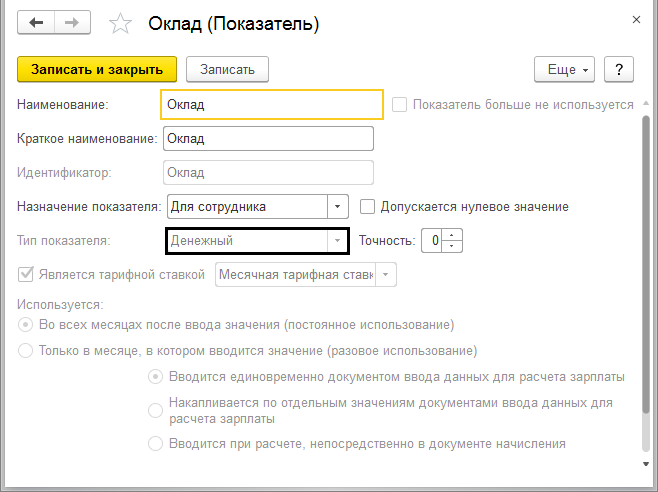The image size is (658, 492).
Task: Expand the Назначение показателя dropdown
Action: 338,207
